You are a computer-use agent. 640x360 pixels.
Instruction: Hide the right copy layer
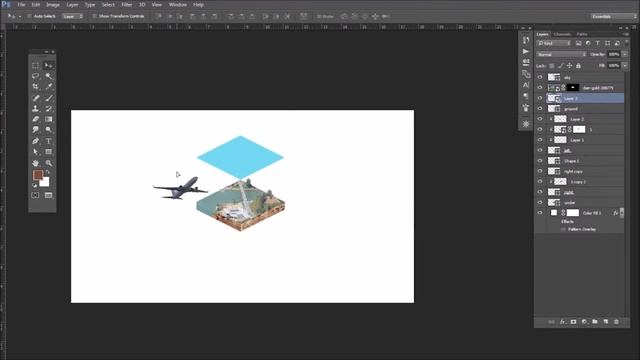coord(540,171)
